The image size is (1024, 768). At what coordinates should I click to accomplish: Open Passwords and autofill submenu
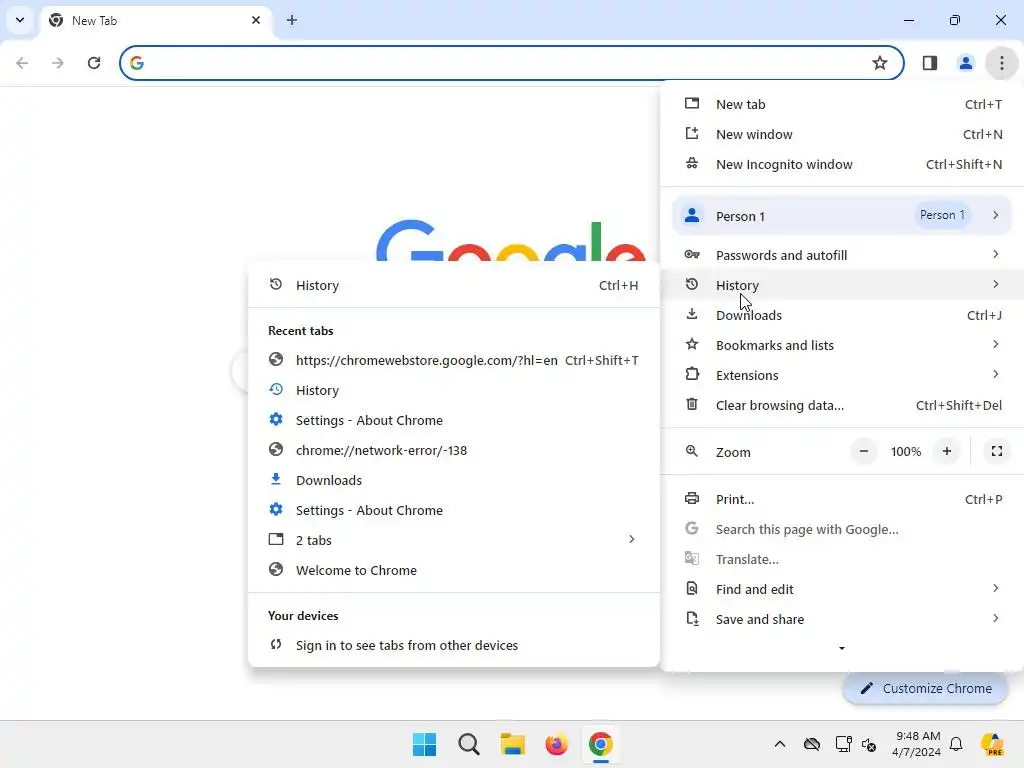[842, 255]
